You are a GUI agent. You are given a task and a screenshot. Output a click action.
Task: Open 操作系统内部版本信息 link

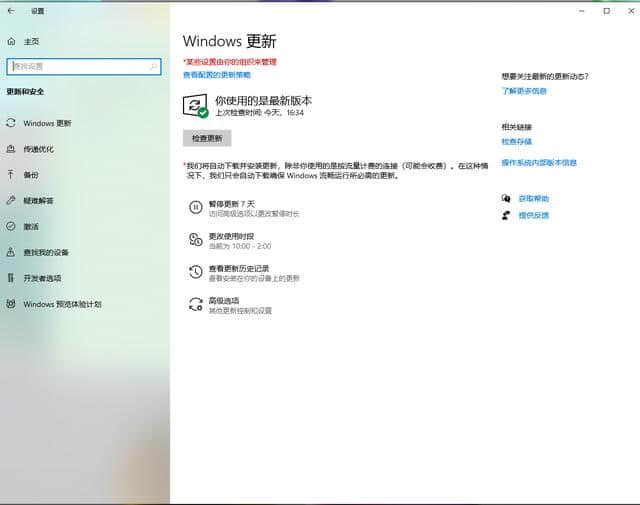pos(539,162)
